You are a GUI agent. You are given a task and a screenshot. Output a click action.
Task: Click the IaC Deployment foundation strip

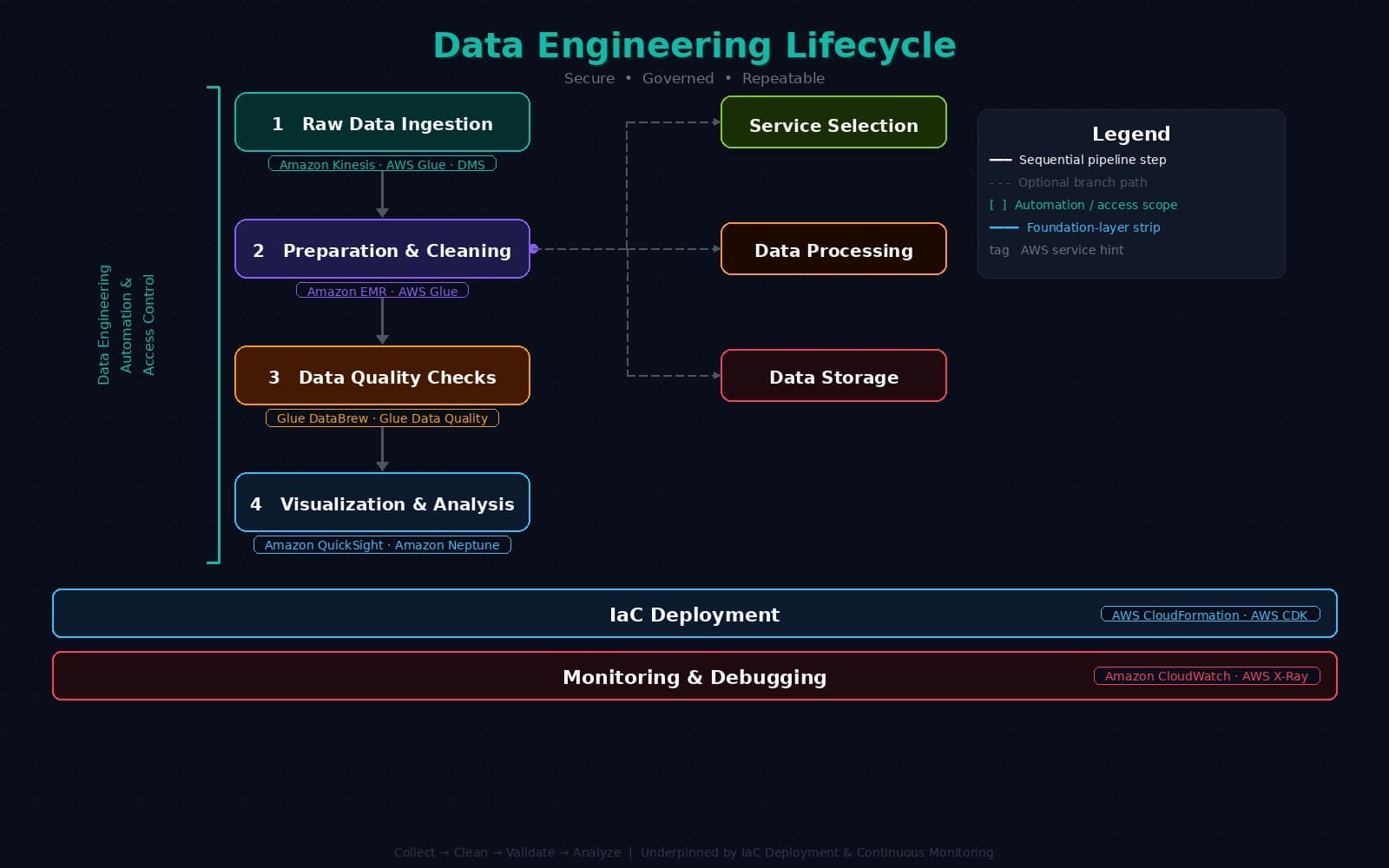pos(694,614)
